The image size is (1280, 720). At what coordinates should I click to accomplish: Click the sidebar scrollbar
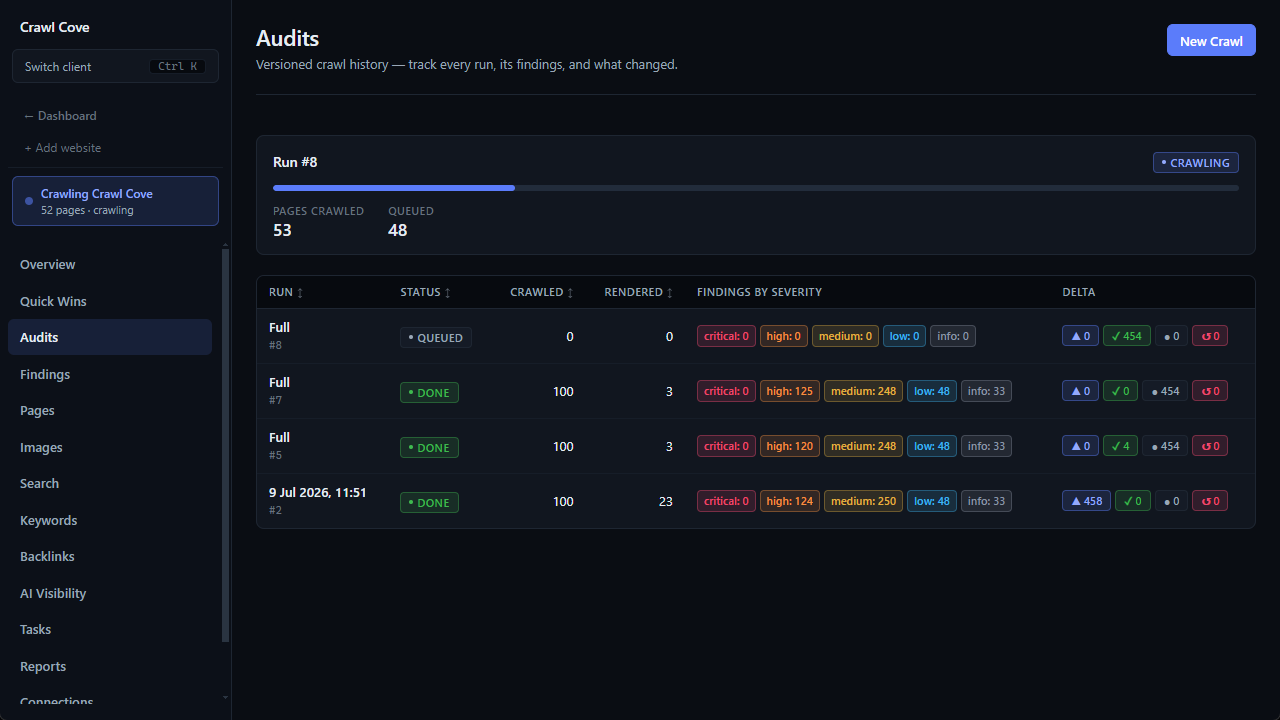coord(225,445)
